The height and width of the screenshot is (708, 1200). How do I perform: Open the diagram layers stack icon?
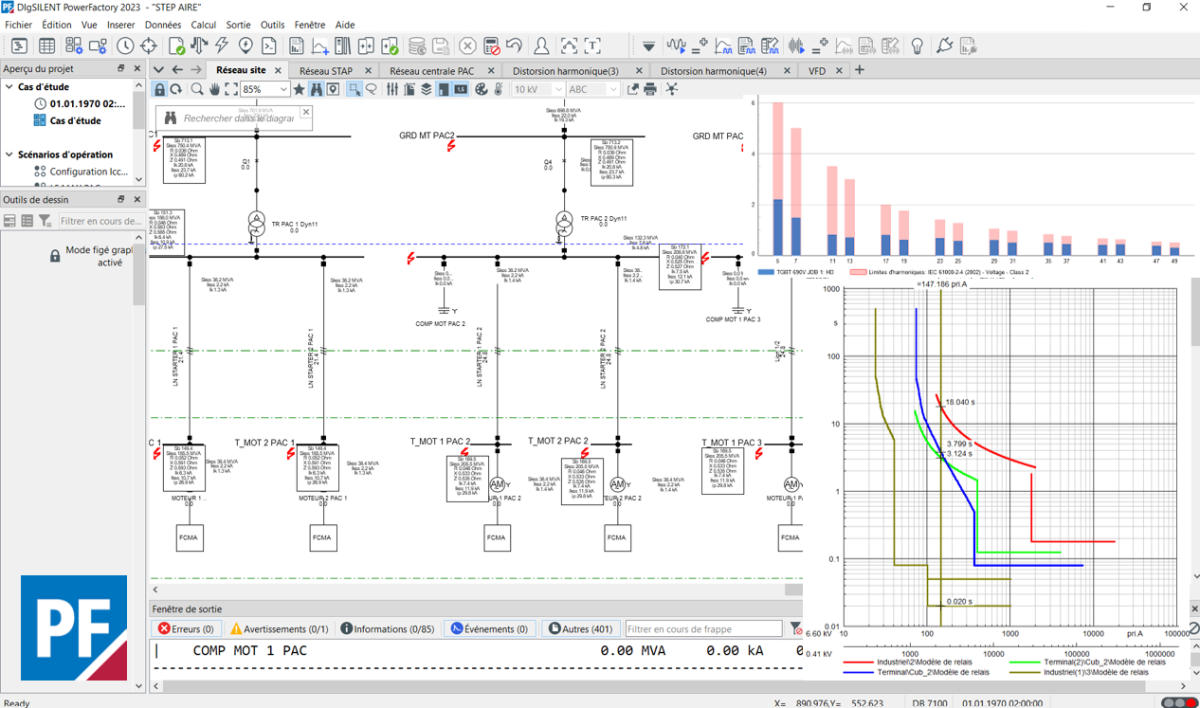coord(426,89)
